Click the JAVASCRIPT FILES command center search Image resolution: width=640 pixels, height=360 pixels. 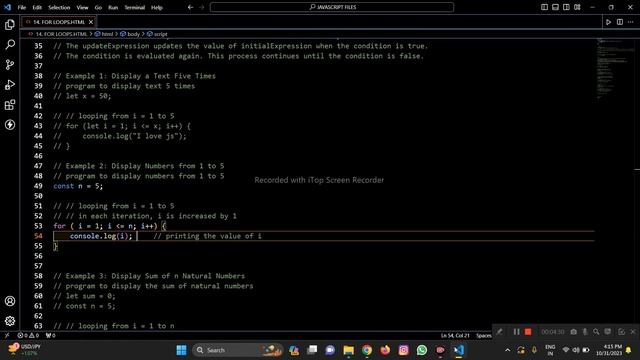[x=332, y=7]
